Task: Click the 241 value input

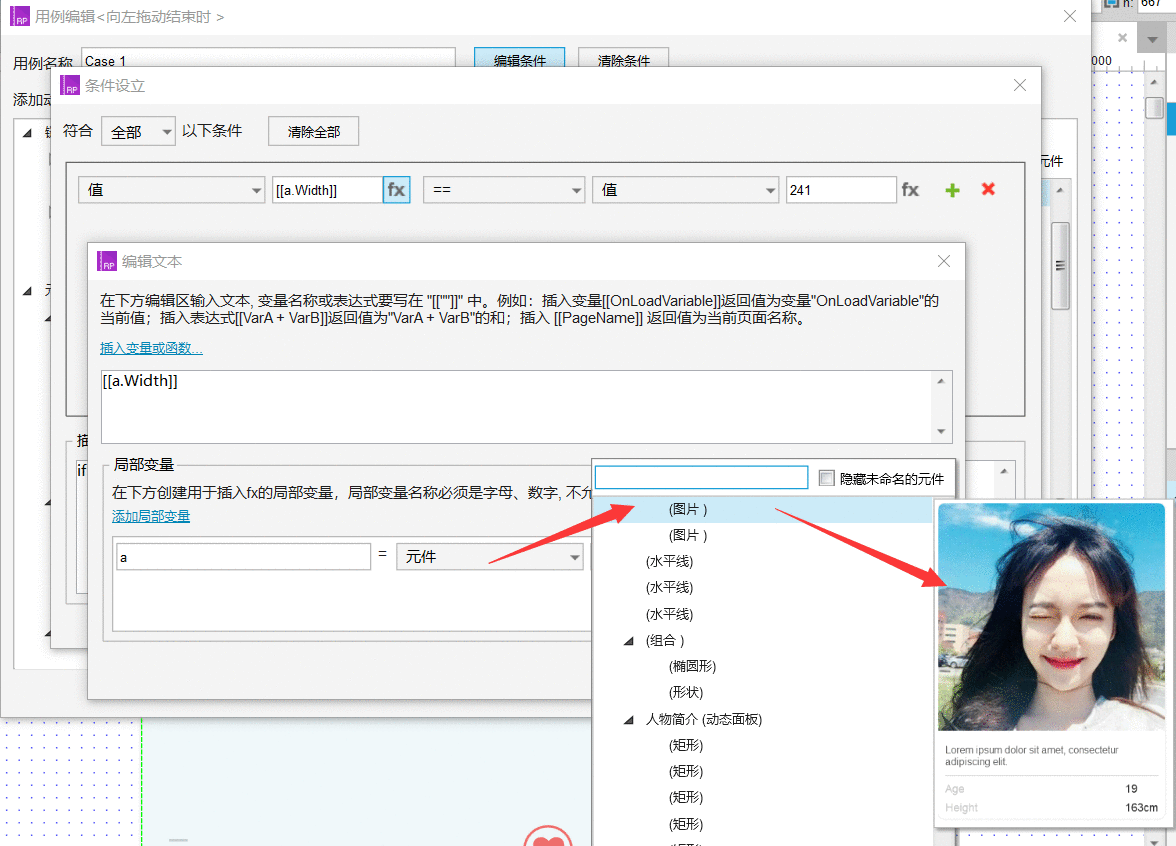Action: click(x=841, y=190)
